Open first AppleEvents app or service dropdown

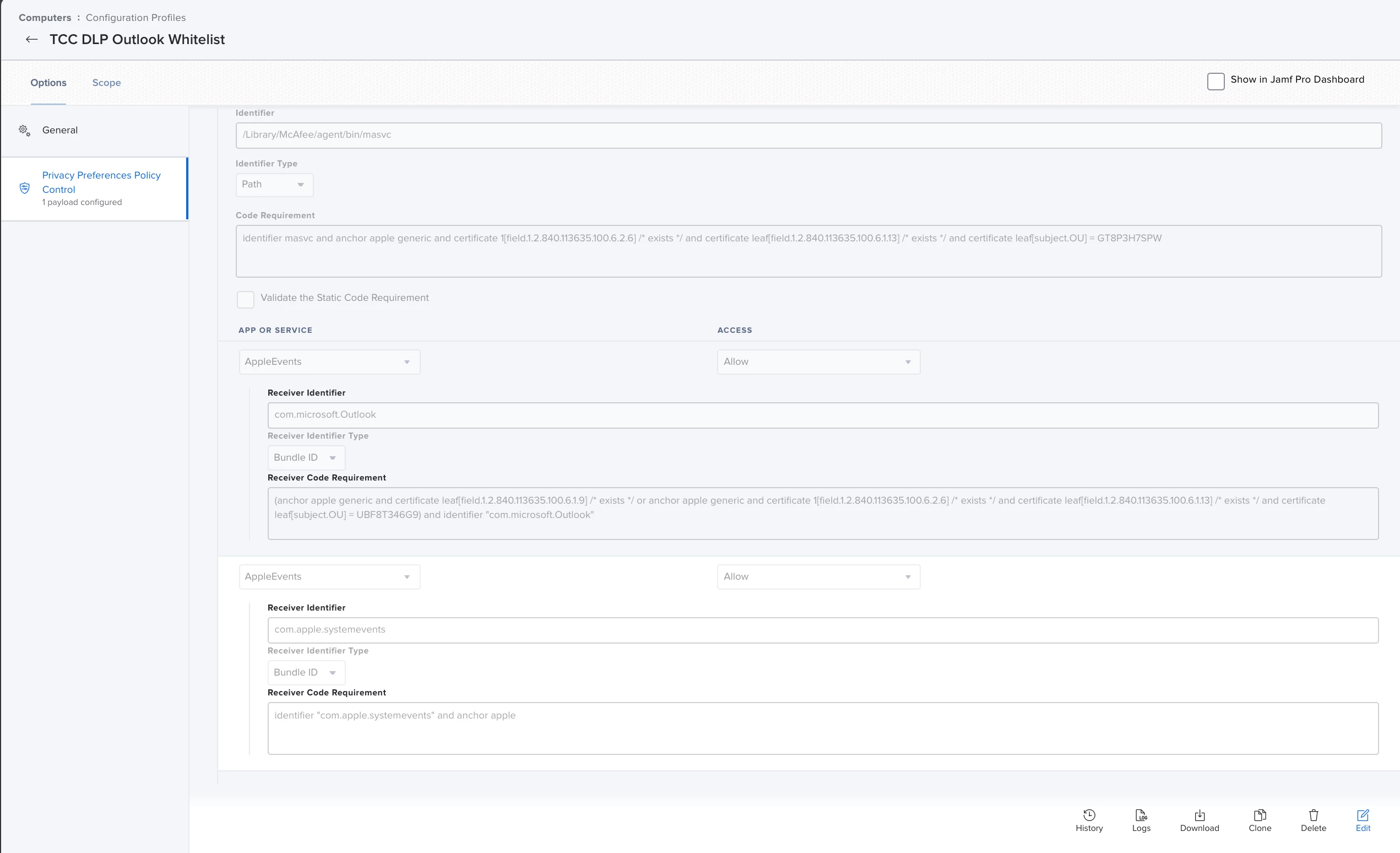[x=329, y=362]
